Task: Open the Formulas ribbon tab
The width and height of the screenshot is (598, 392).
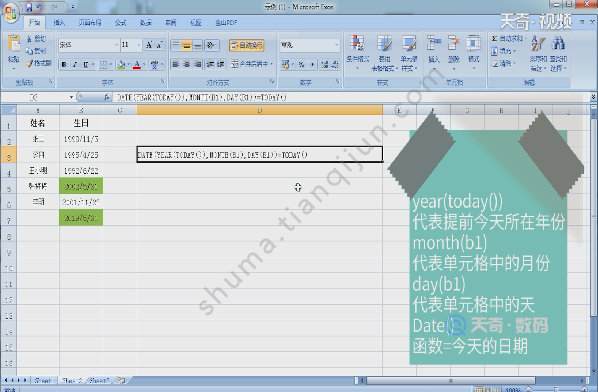Action: (x=121, y=23)
